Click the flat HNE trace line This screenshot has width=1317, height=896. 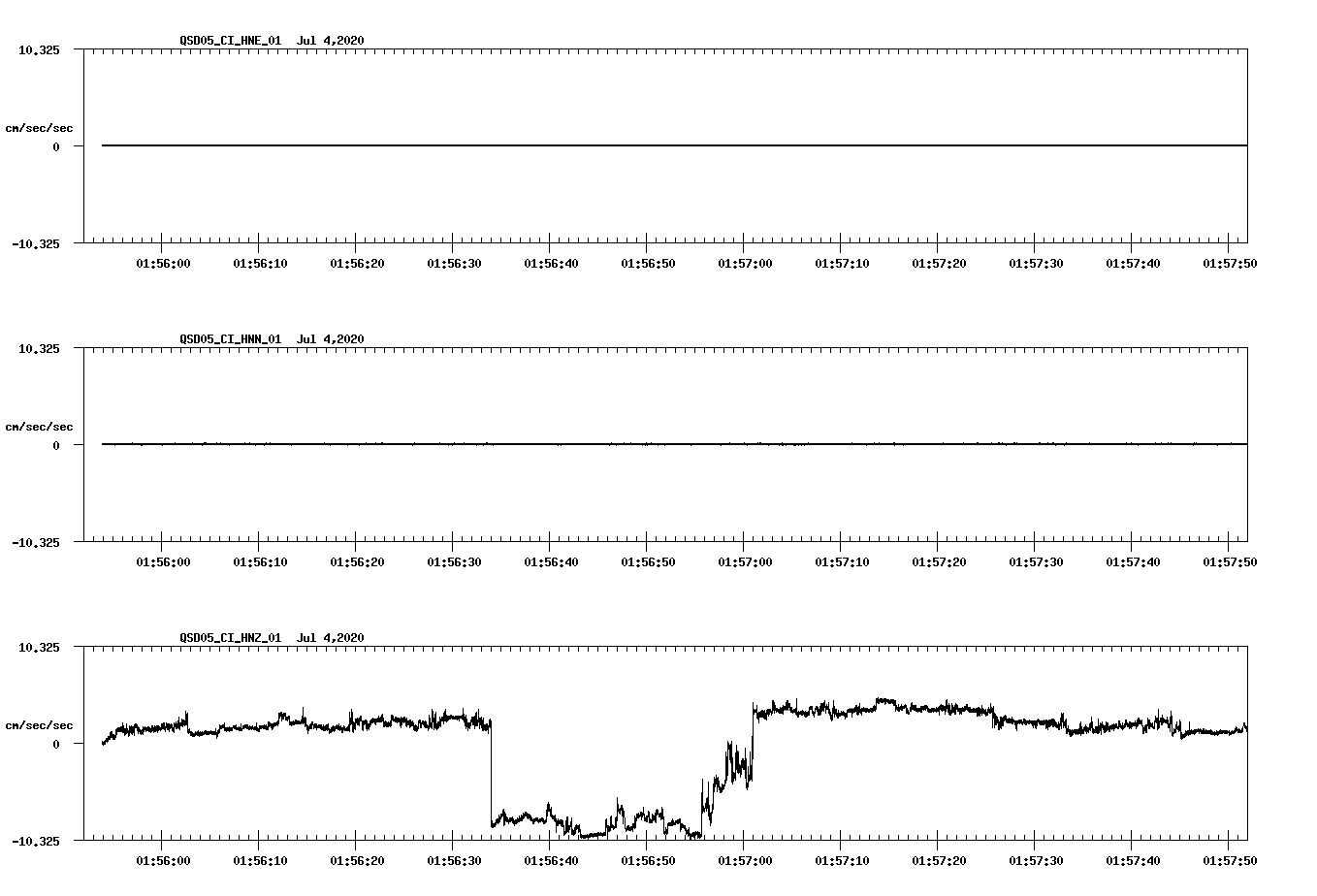(675, 145)
